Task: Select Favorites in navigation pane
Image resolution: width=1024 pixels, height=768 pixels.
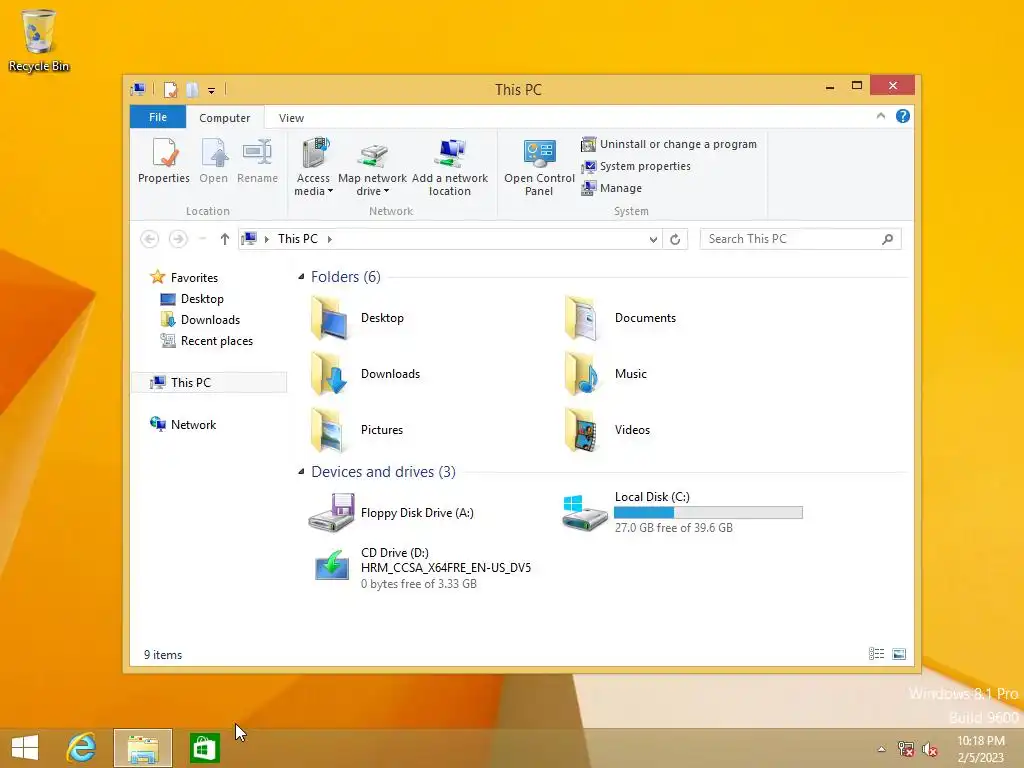Action: click(x=184, y=278)
